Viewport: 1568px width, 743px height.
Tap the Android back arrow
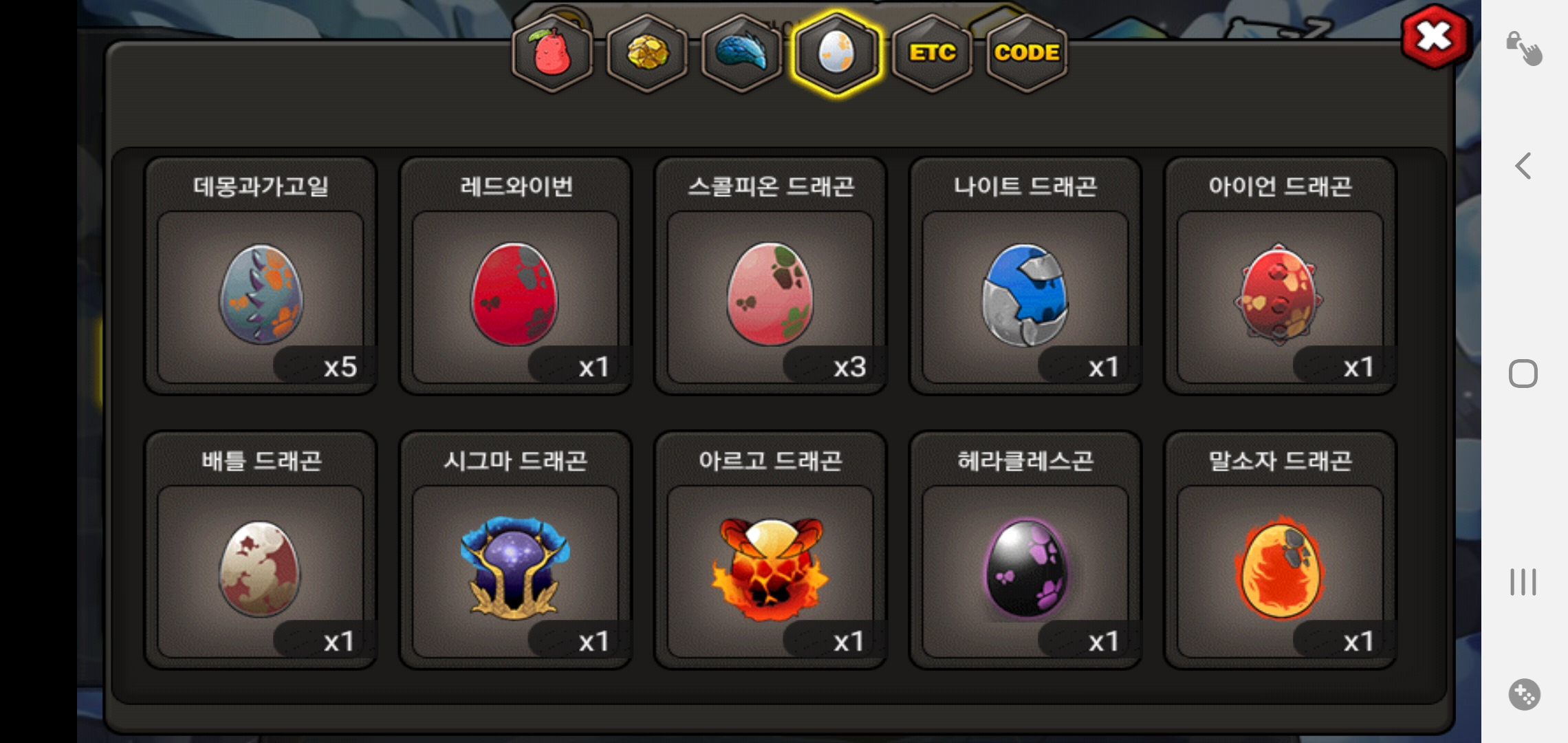1523,166
